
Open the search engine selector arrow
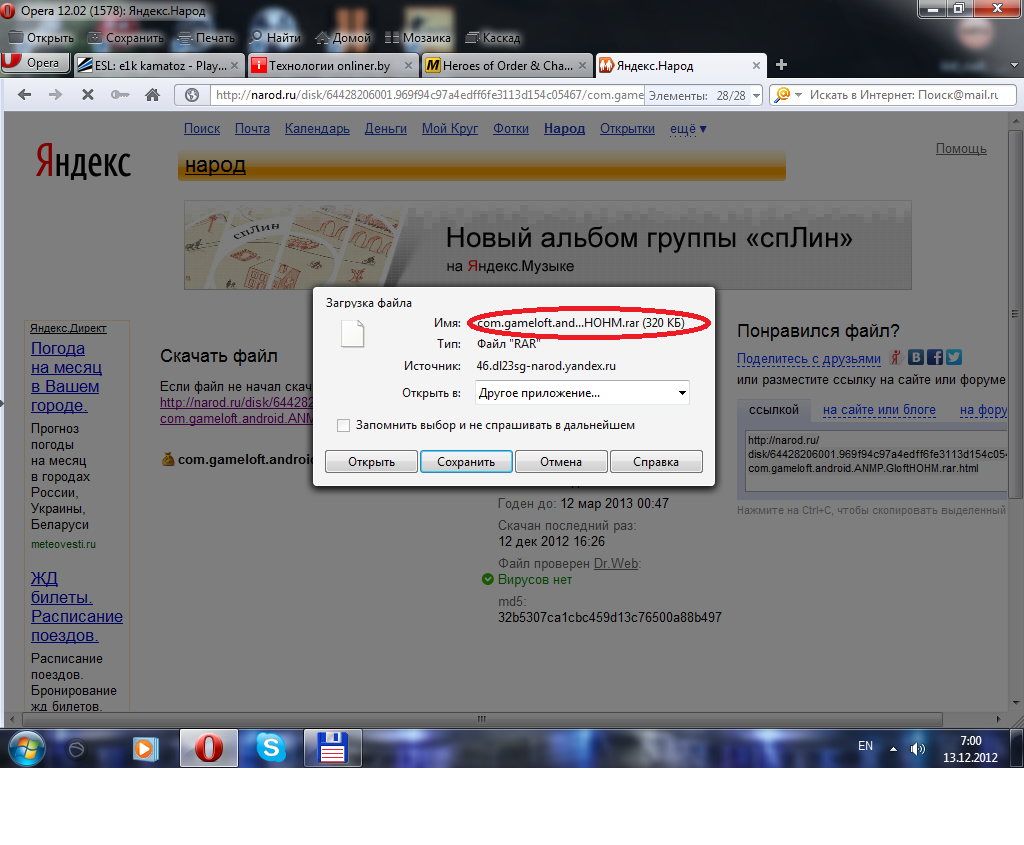click(798, 95)
